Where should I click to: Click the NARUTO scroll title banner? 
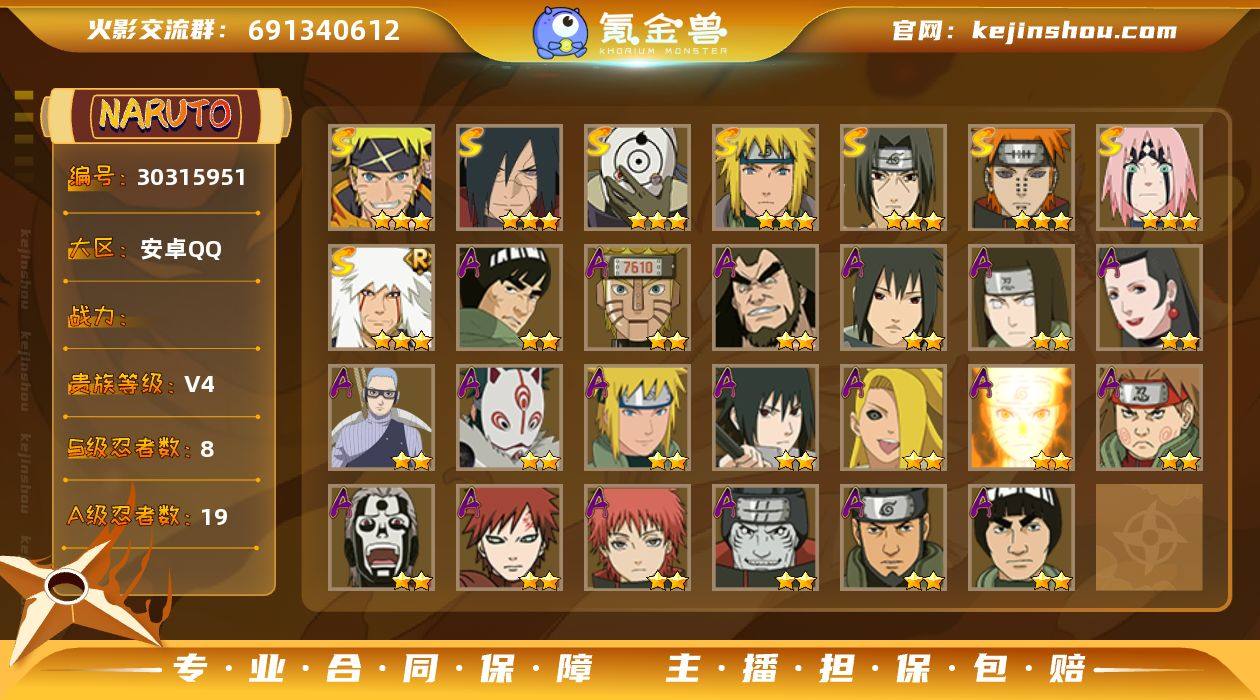click(166, 115)
